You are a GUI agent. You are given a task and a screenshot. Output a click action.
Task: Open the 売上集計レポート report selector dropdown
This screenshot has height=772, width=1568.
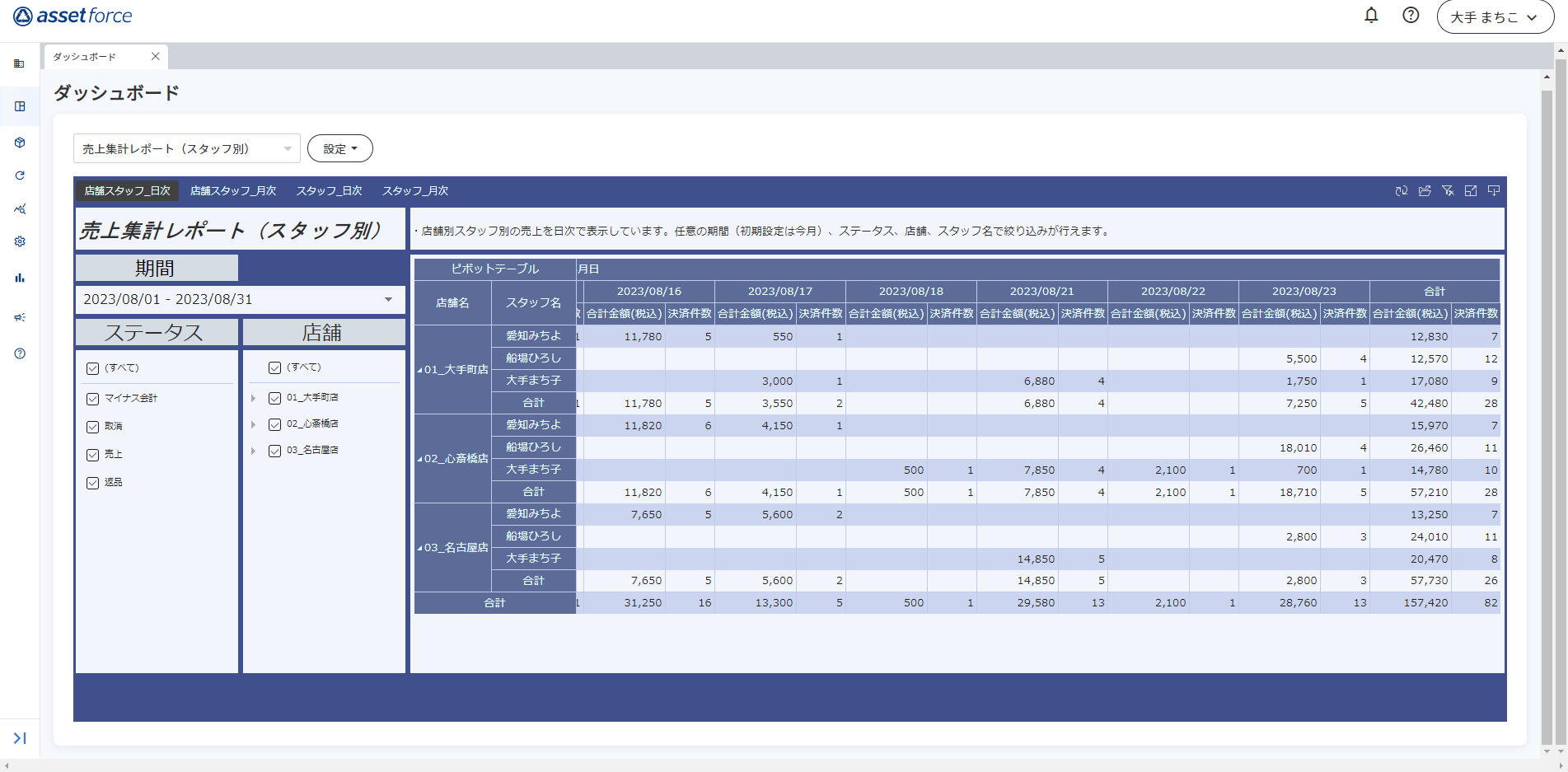[x=187, y=149]
